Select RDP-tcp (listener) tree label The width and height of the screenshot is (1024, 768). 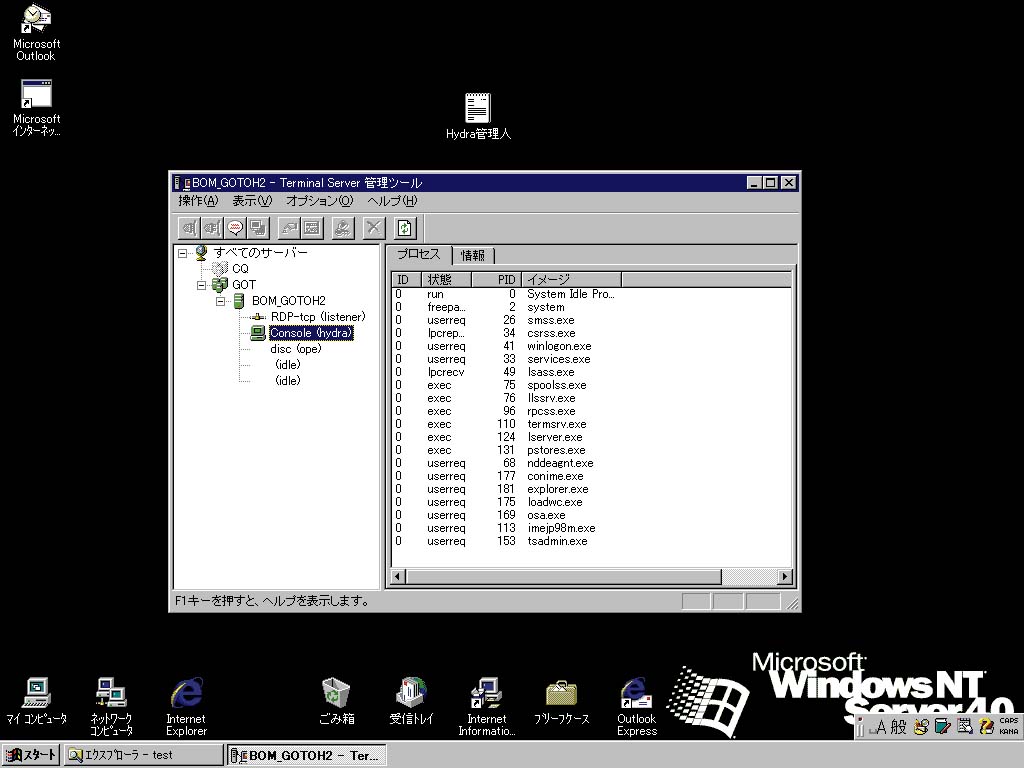pos(318,317)
